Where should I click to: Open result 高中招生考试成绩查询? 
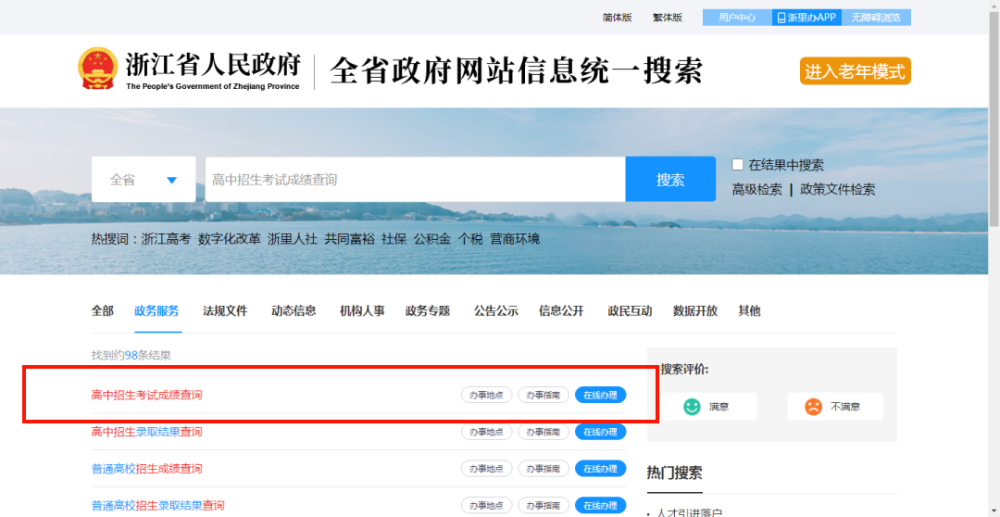[x=147, y=395]
